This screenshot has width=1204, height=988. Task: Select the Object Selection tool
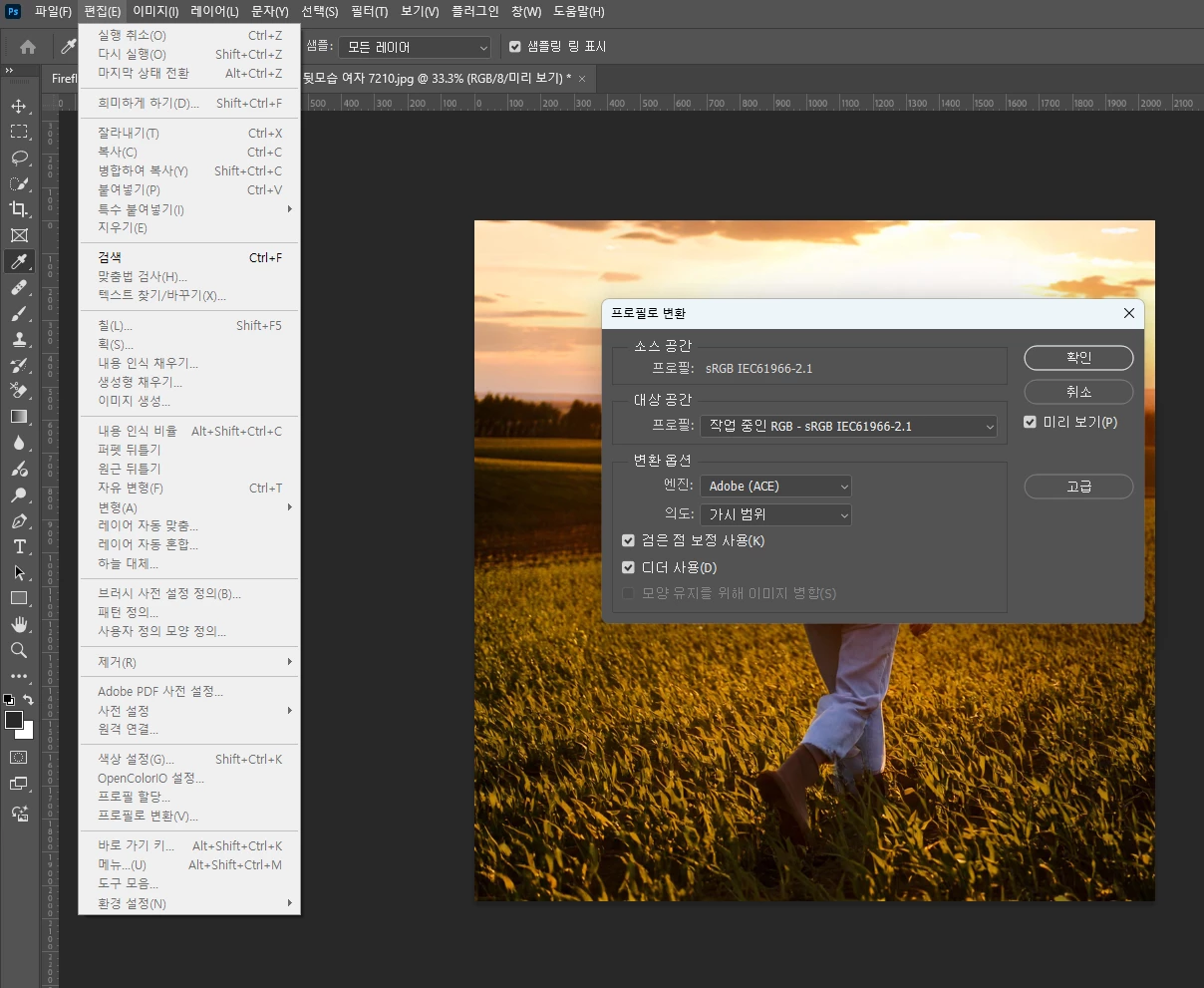tap(19, 183)
